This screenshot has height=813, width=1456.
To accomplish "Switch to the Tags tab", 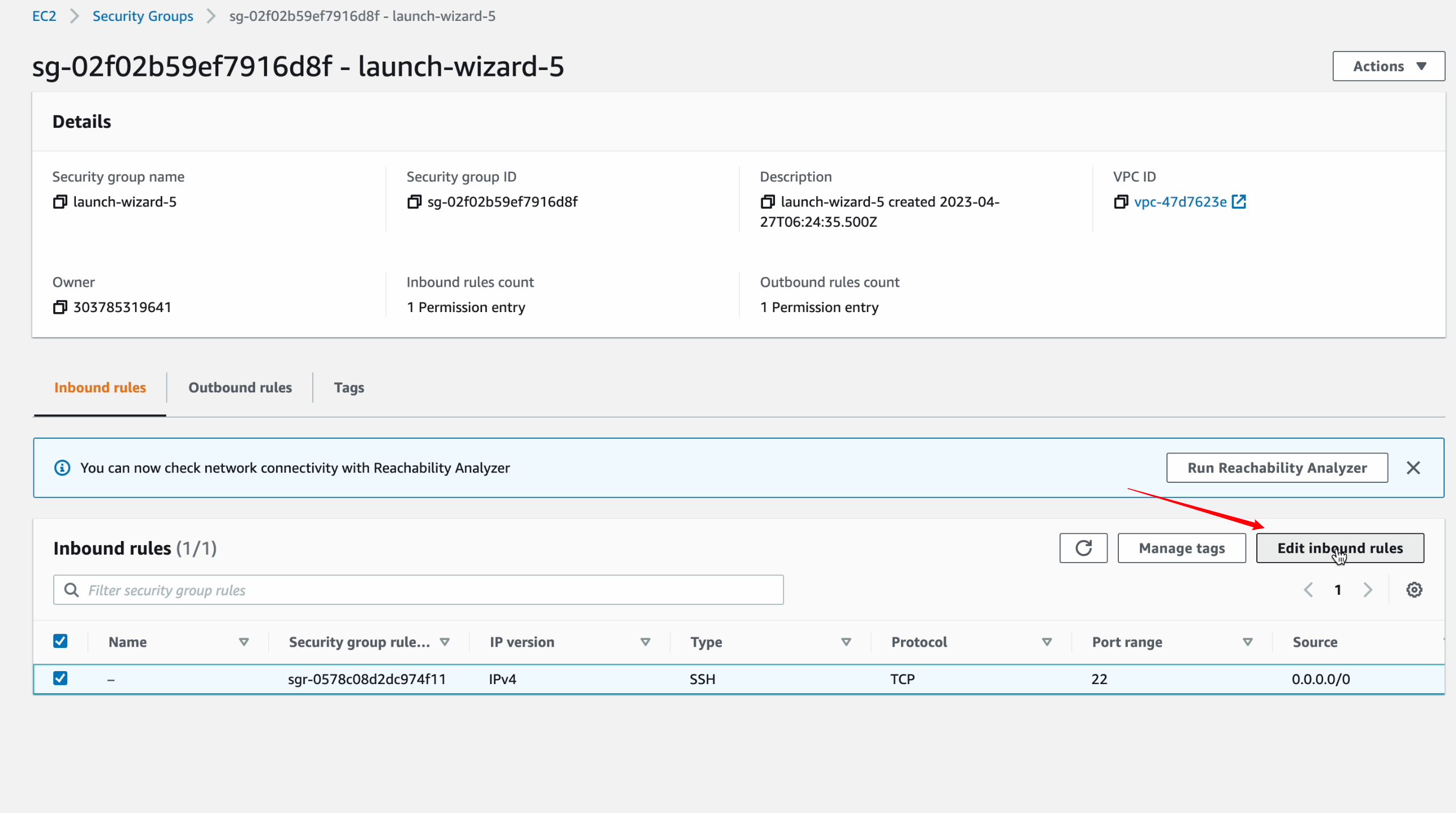I will tap(348, 387).
